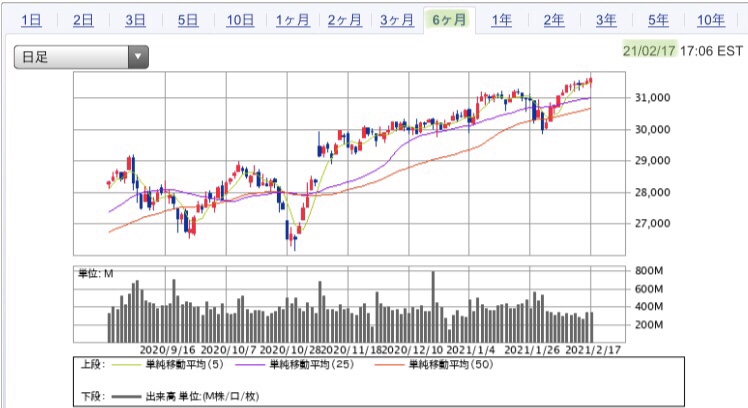Choose the 10年 range link

711,20
